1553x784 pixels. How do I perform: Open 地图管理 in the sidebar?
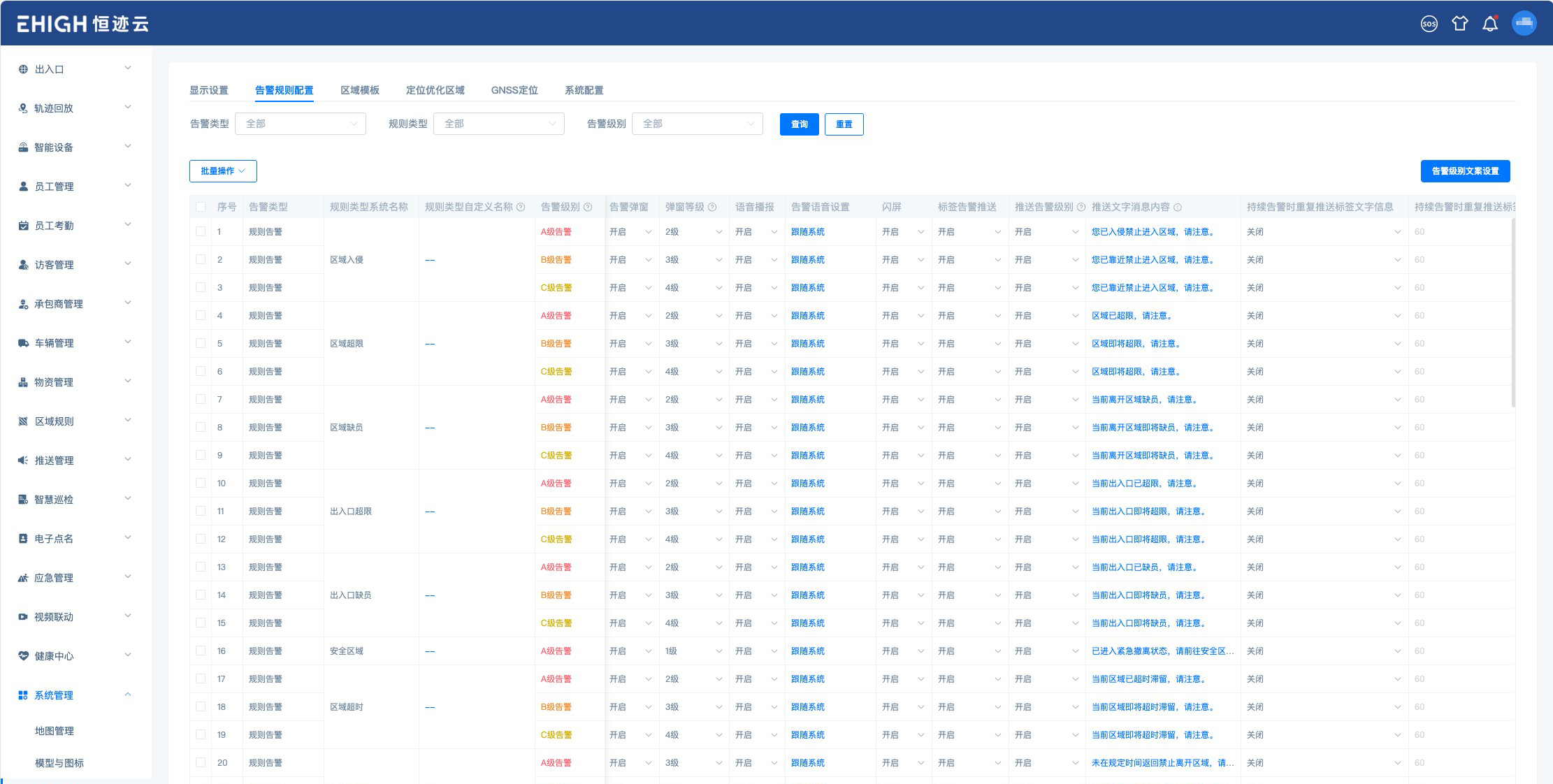tap(55, 731)
